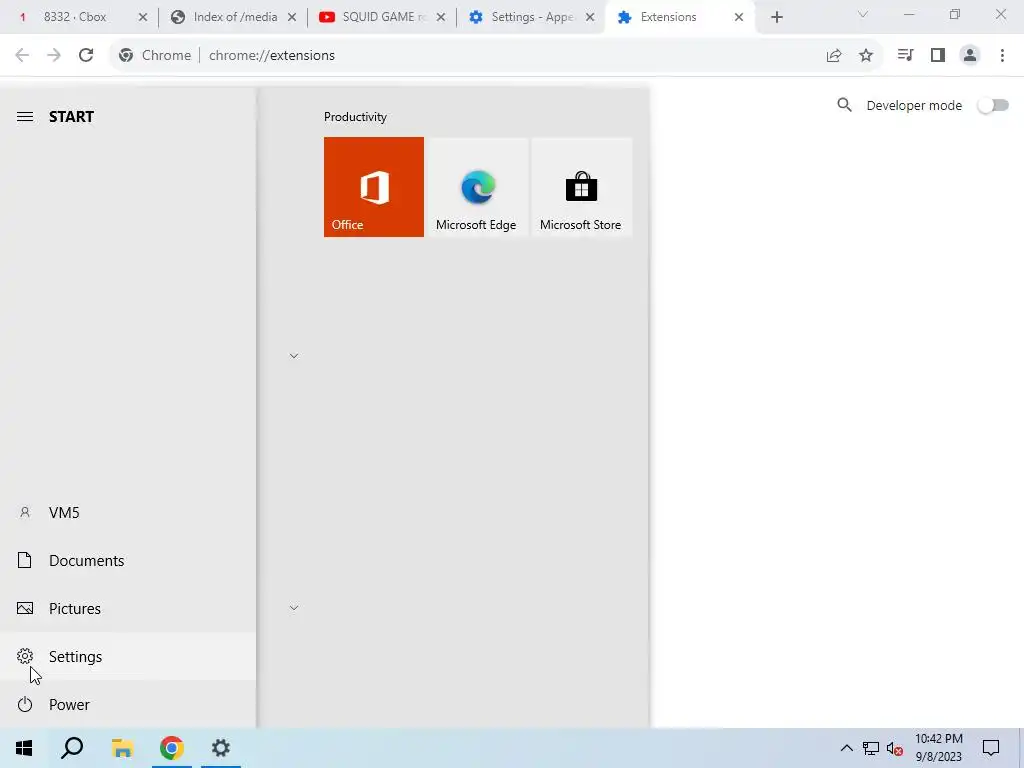Close the Extensions tab
This screenshot has height=768, width=1024.
tap(739, 17)
